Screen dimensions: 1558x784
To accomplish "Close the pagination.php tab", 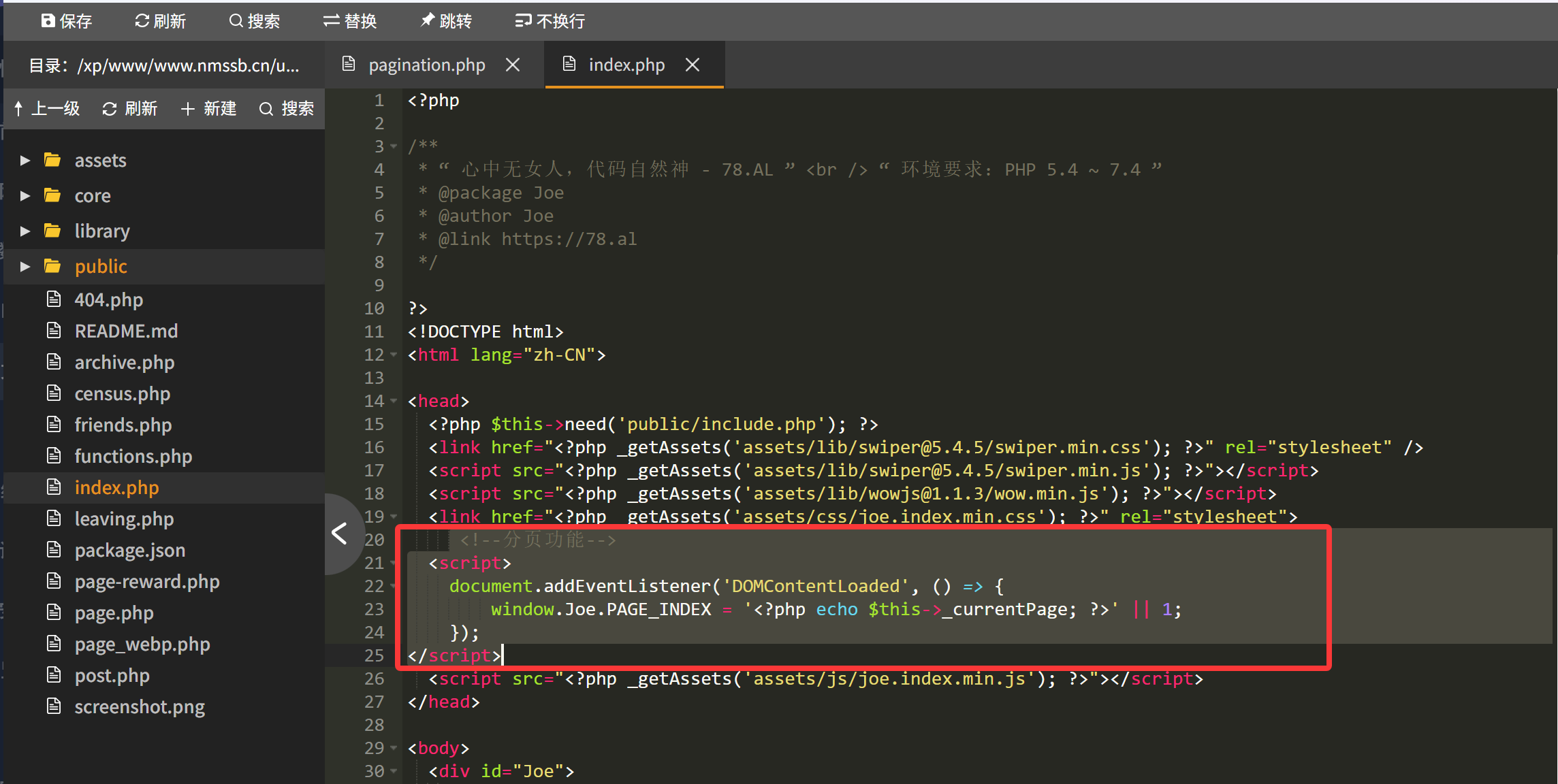I will pyautogui.click(x=513, y=65).
